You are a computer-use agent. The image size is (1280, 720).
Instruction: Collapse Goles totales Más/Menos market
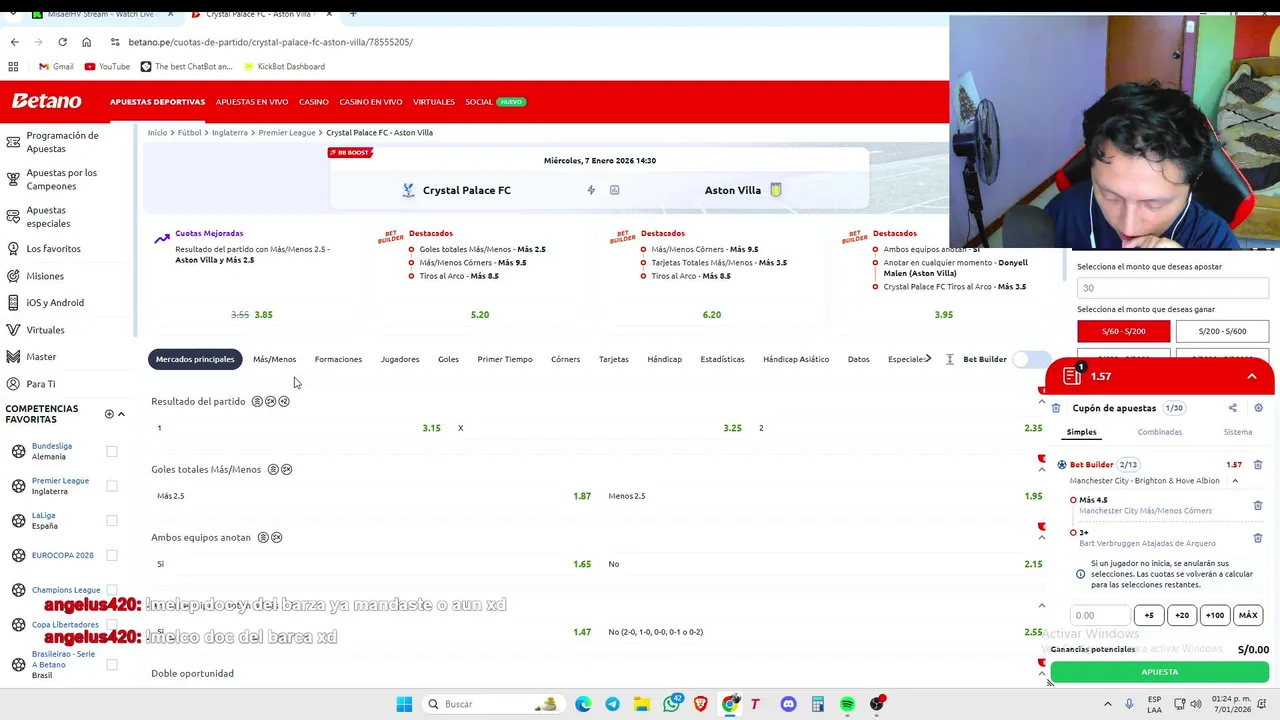(1041, 470)
